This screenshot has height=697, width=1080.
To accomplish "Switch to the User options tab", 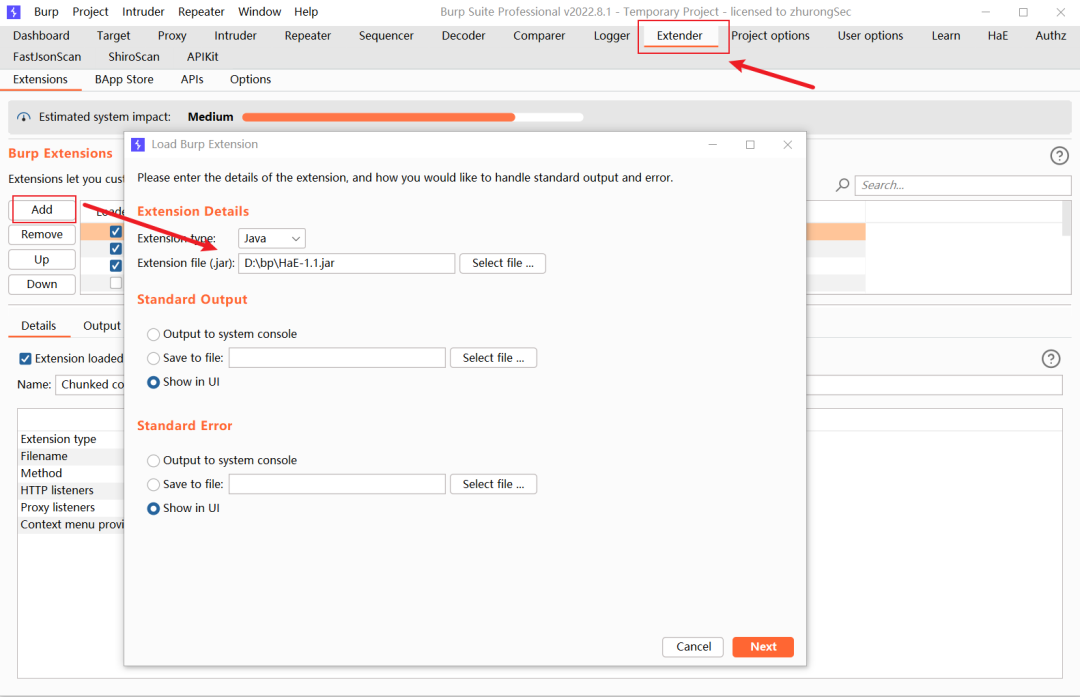I will pyautogui.click(x=870, y=36).
